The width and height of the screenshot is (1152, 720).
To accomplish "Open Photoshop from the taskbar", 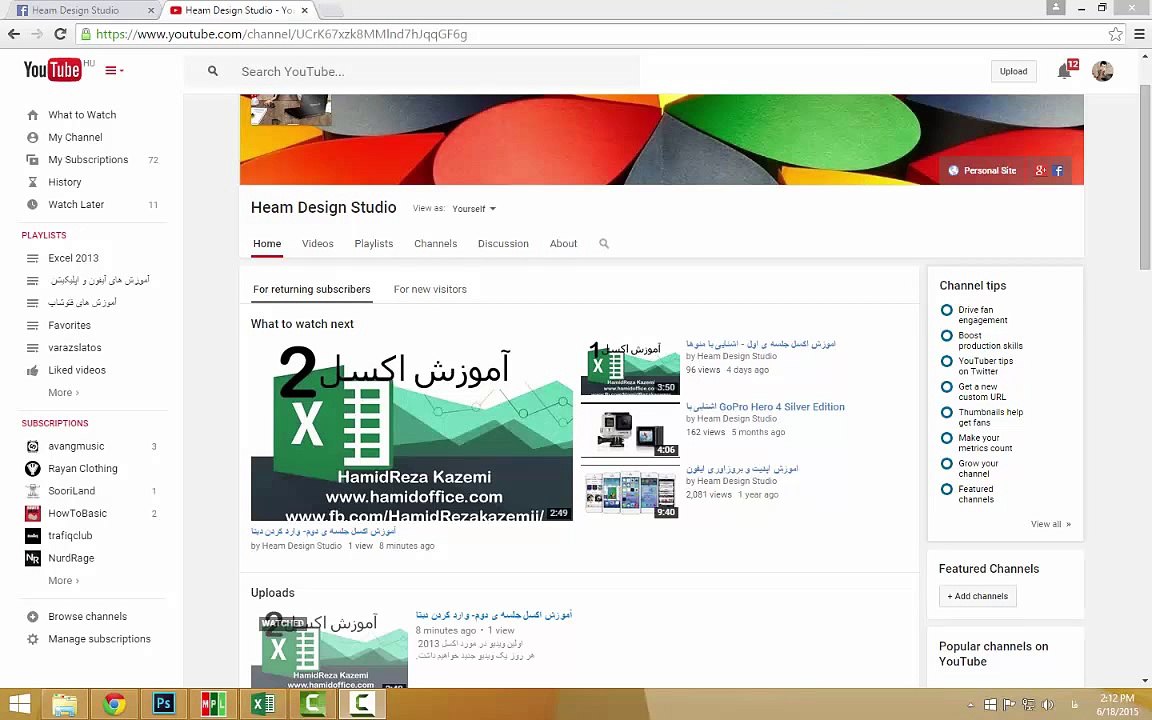I will (163, 704).
